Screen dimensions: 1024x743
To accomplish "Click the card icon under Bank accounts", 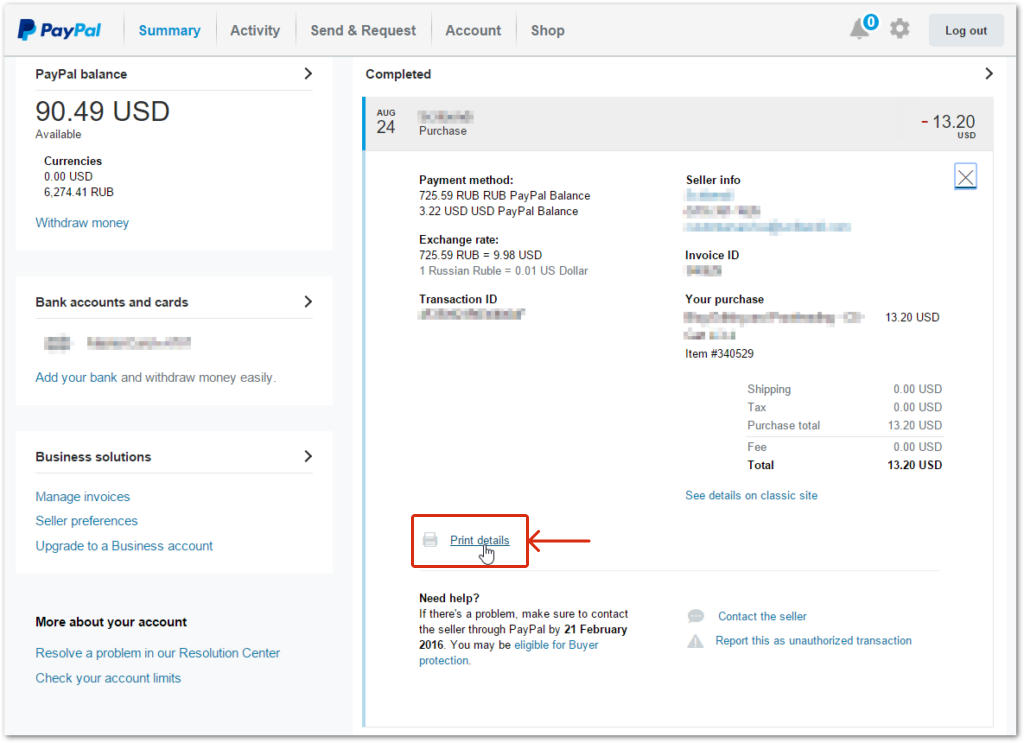I will [x=57, y=343].
